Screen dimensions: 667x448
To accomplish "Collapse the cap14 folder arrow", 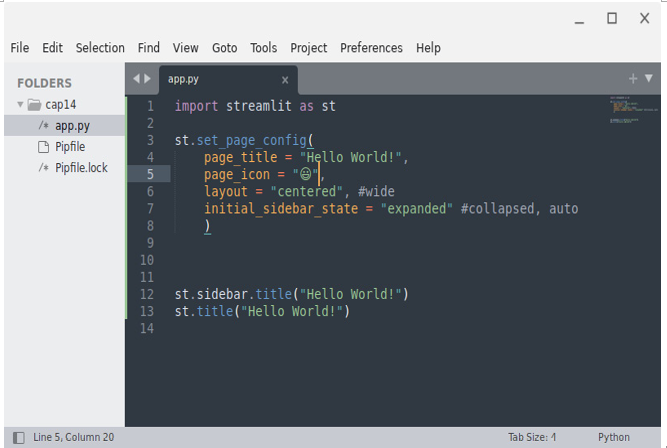I will point(20,104).
